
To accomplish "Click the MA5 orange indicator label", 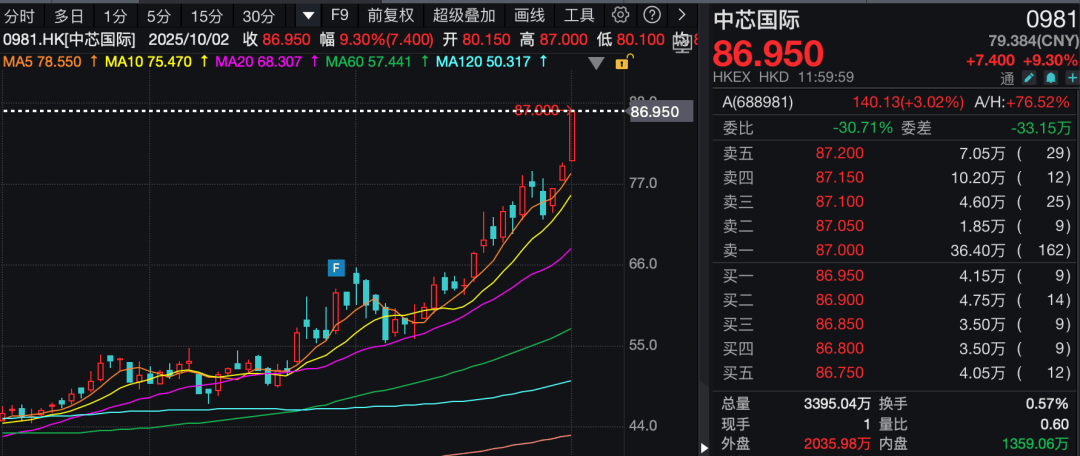I will click(42, 62).
